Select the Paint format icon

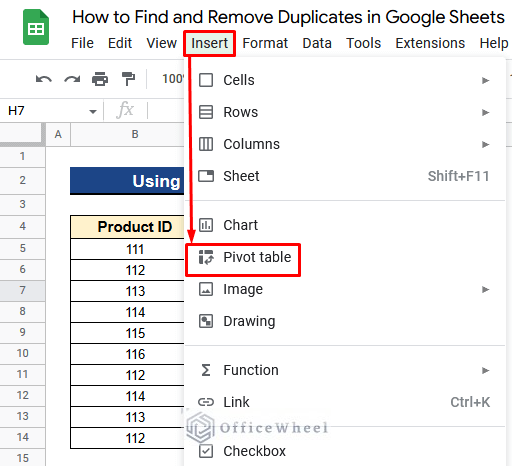coord(128,79)
